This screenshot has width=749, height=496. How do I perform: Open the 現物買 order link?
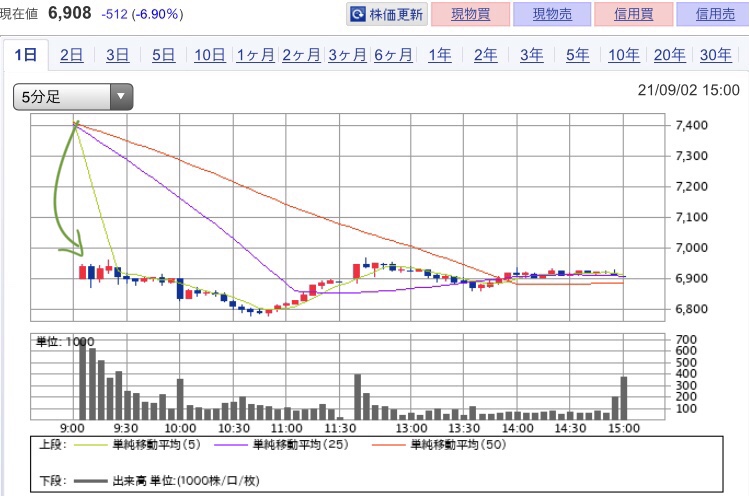tap(471, 14)
